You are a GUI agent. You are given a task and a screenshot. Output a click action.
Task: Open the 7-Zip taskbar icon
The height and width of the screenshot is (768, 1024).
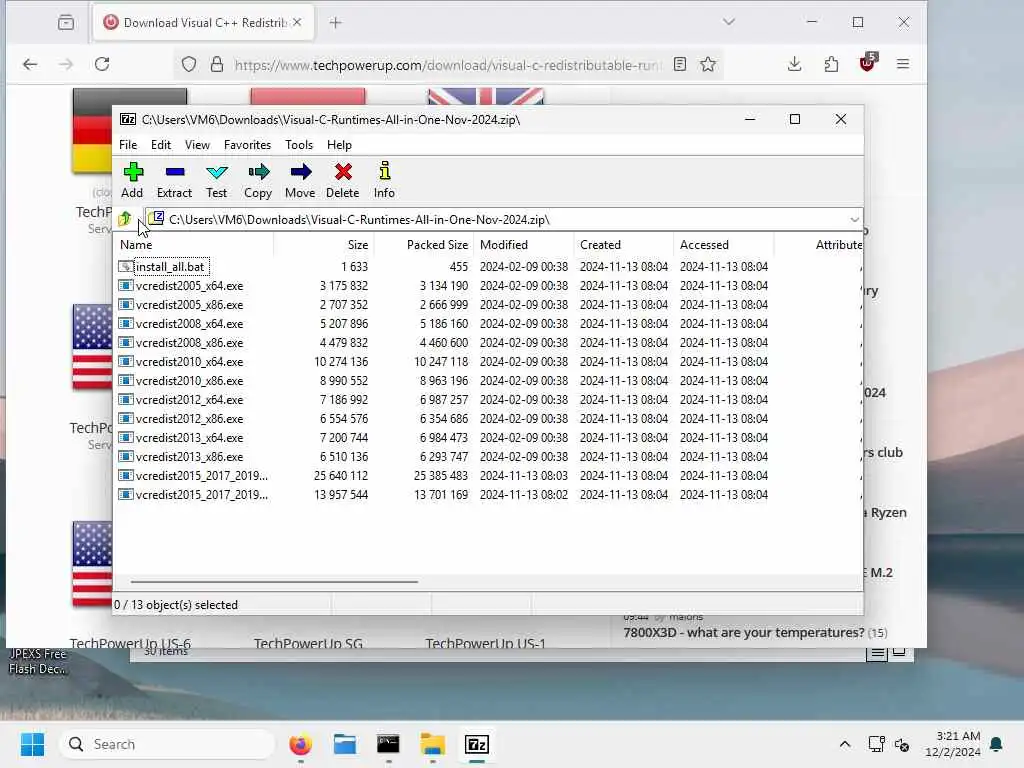[x=477, y=744]
